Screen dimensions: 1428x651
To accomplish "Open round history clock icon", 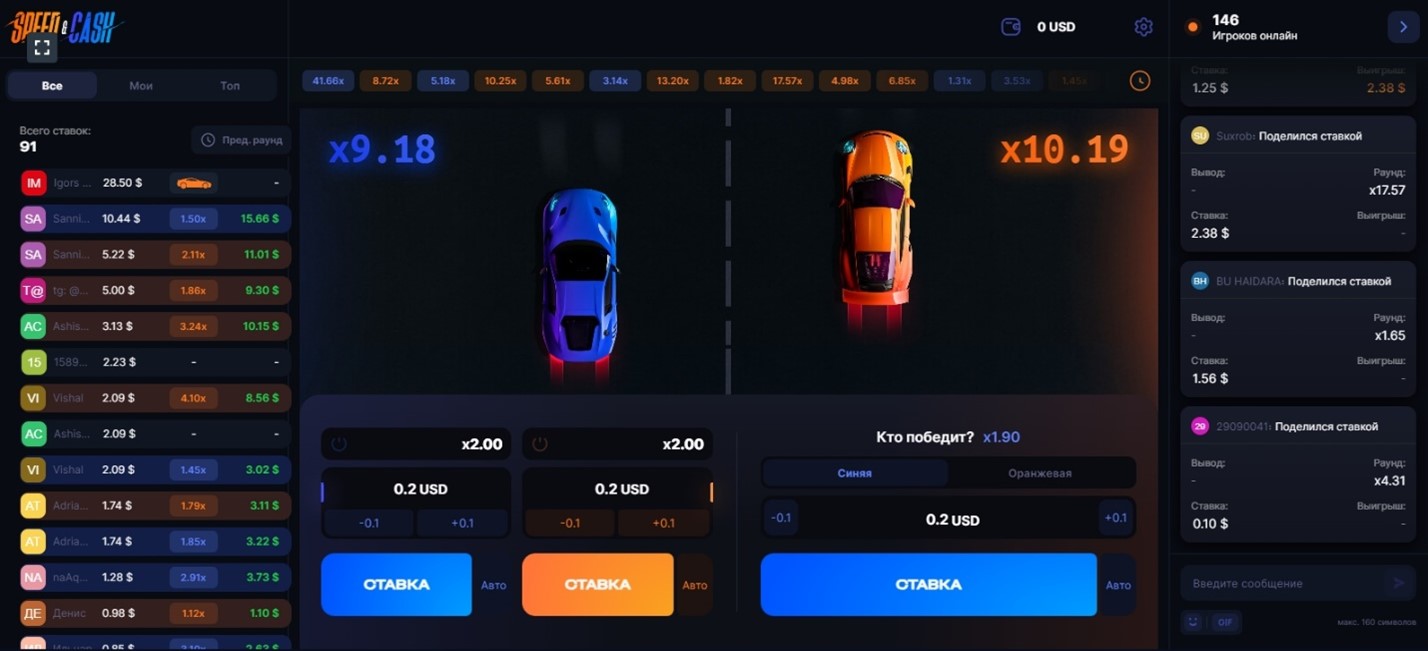I will pos(1140,81).
